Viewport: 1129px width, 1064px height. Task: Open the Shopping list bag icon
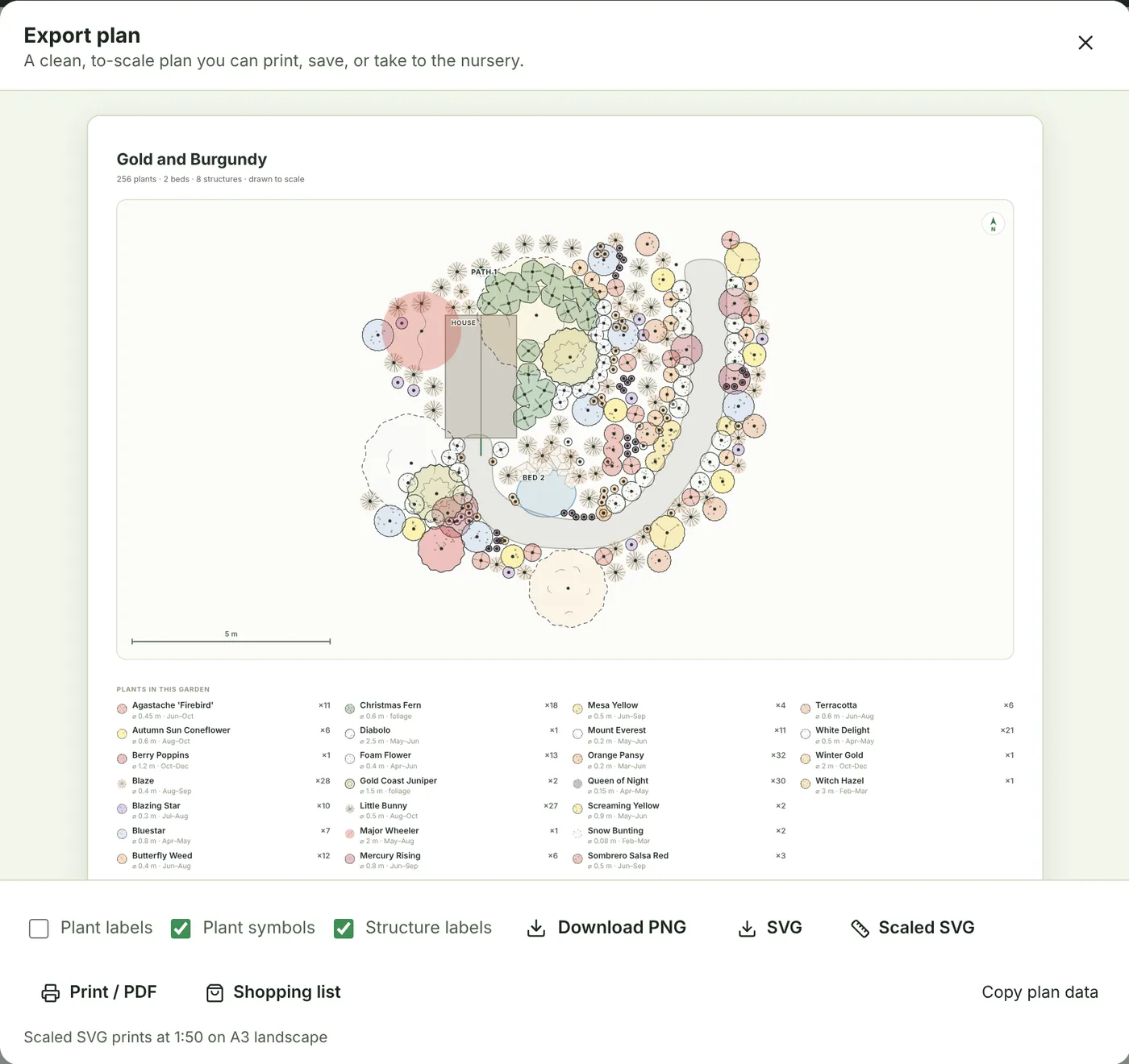[x=215, y=993]
